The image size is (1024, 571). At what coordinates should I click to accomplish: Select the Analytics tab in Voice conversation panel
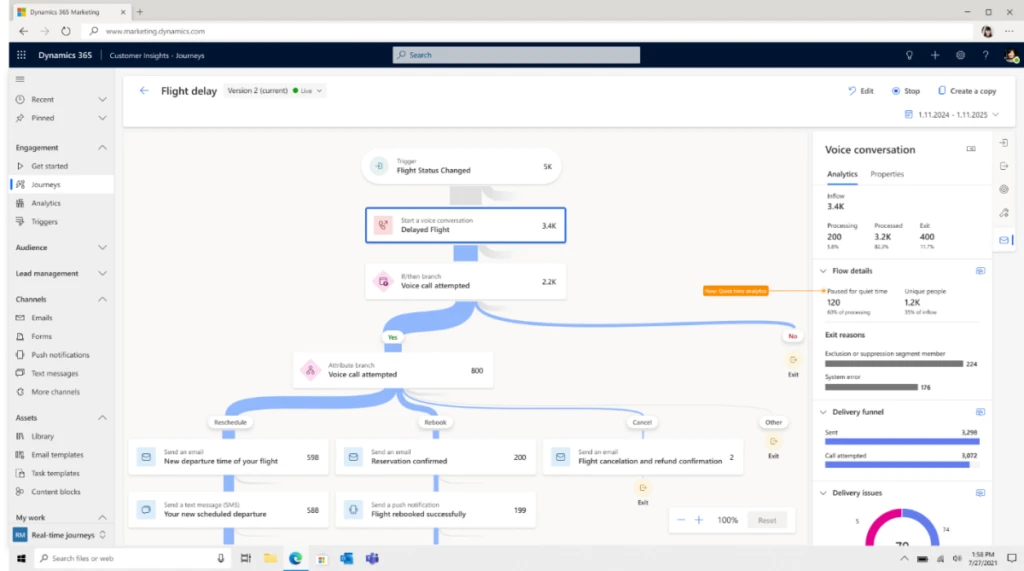(842, 174)
